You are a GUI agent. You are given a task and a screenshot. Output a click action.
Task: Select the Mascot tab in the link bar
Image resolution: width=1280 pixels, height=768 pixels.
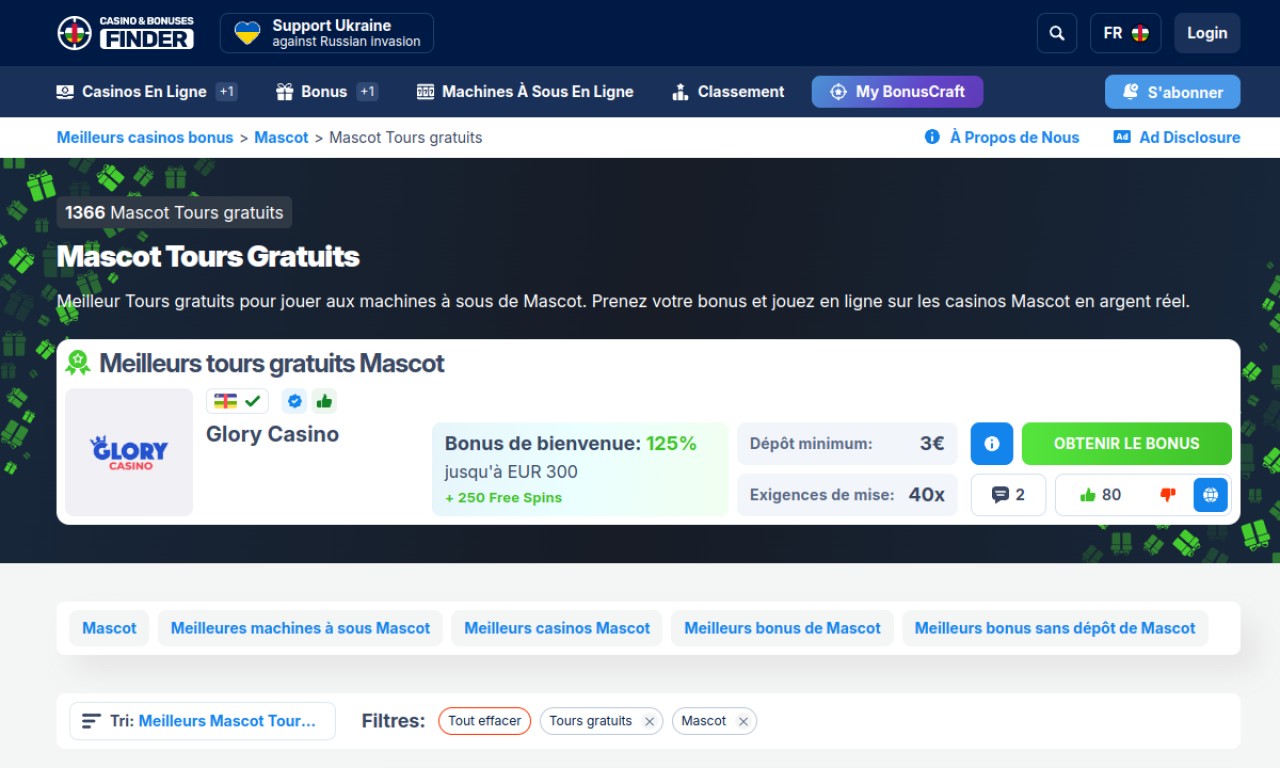[x=109, y=628]
